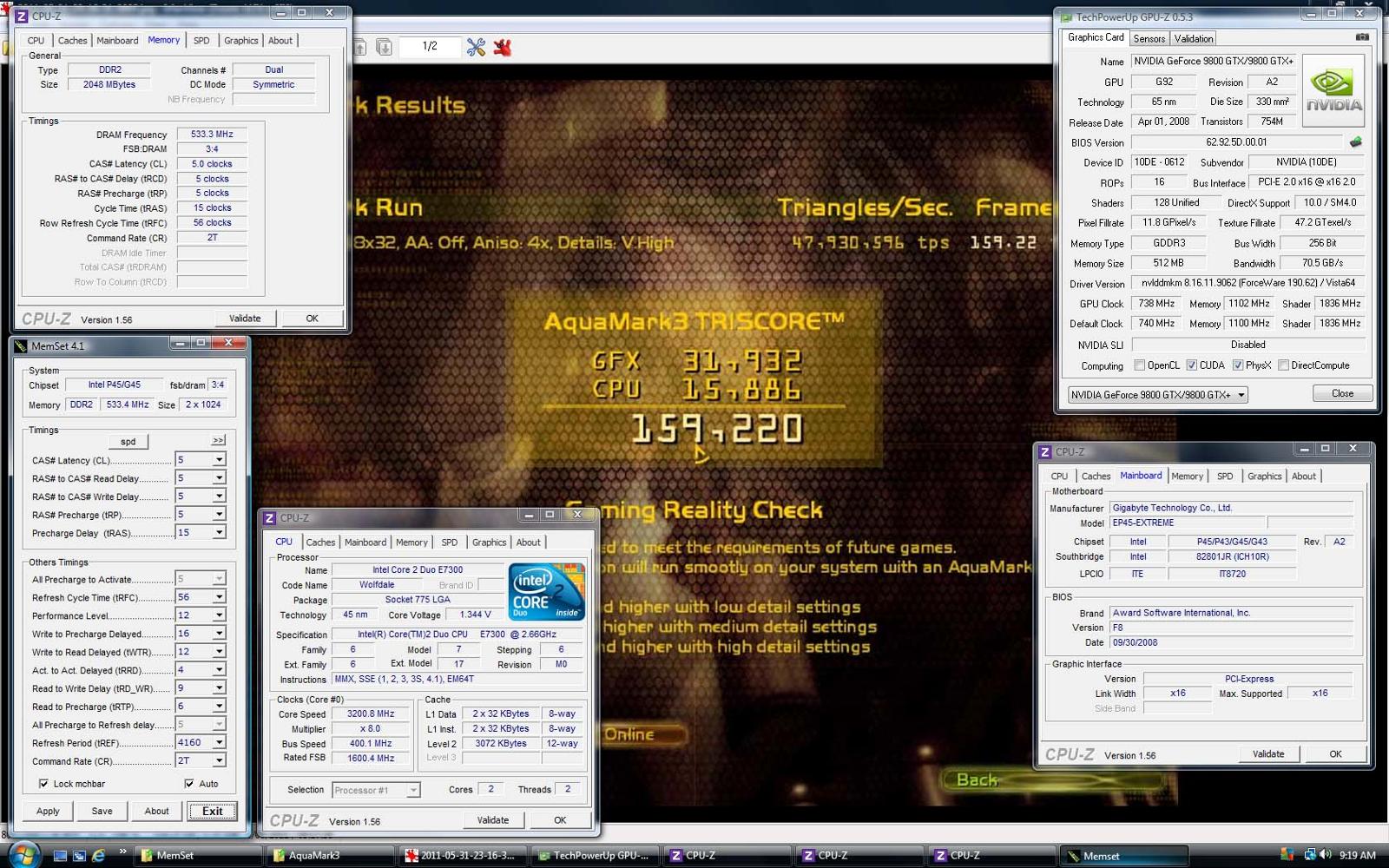Click Show Desktop quick launch icon
The height and width of the screenshot is (868, 1389).
click(x=60, y=856)
